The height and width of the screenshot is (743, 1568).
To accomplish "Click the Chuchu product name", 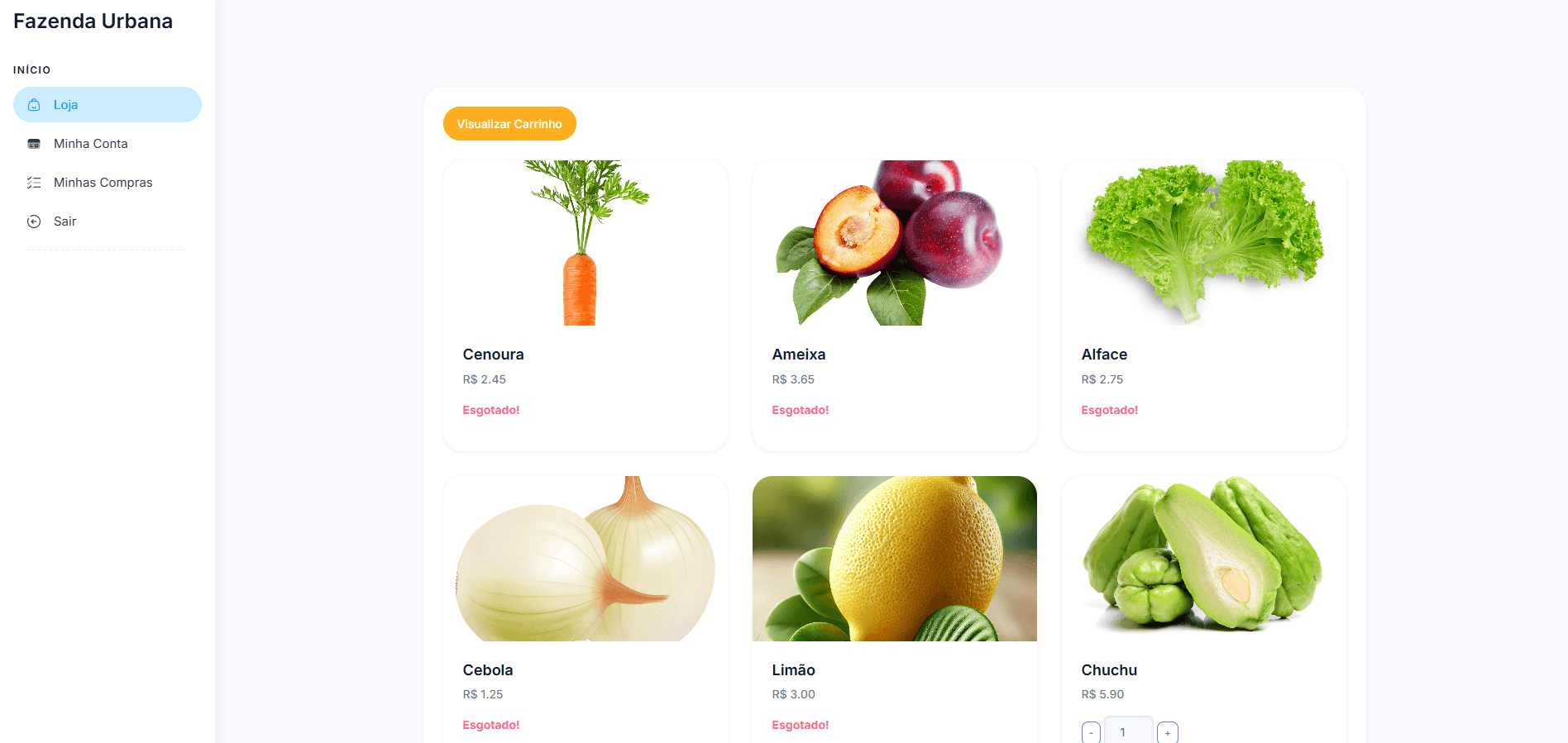I will coord(1109,670).
